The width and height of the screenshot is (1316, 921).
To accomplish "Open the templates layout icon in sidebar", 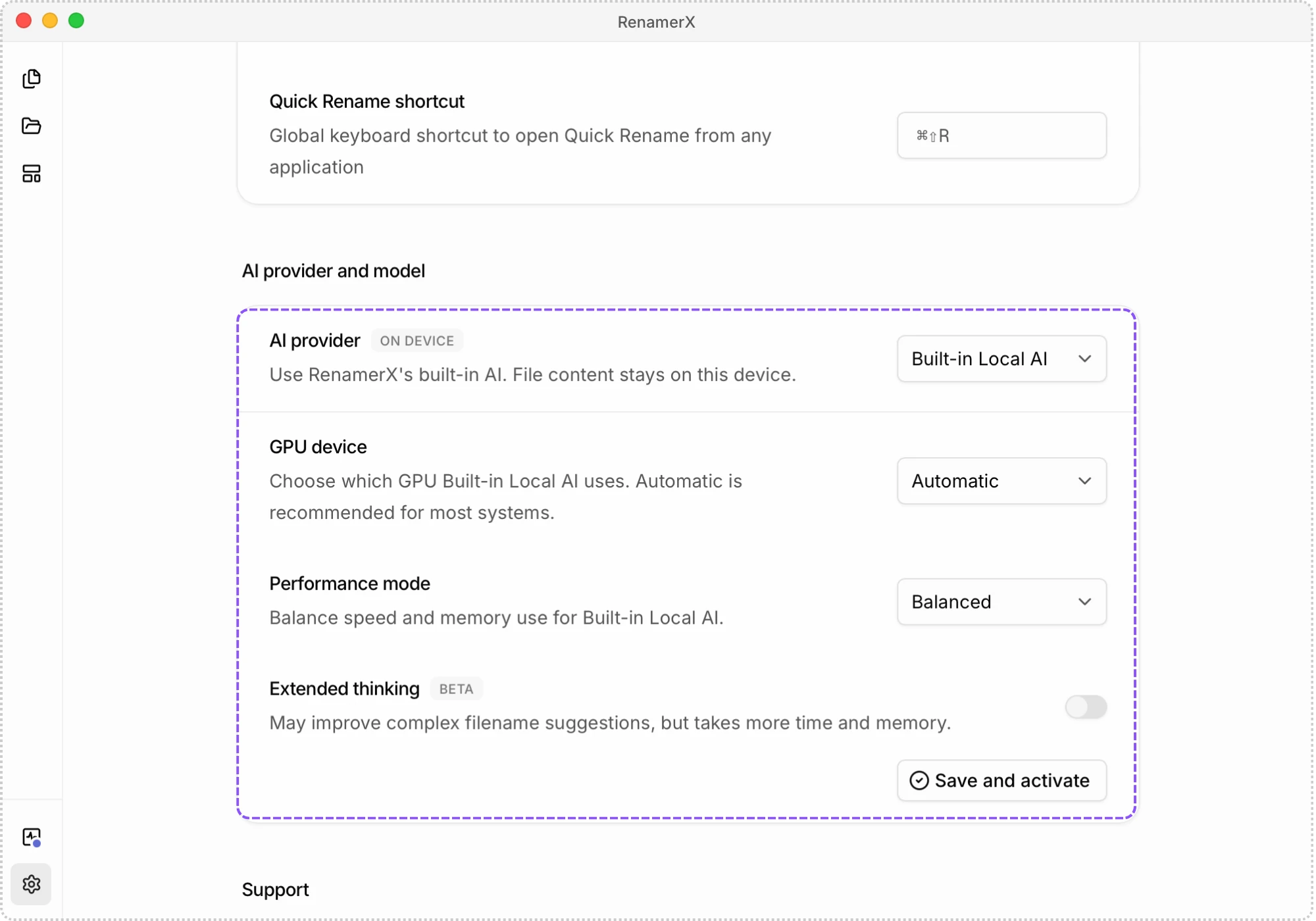I will 31,174.
